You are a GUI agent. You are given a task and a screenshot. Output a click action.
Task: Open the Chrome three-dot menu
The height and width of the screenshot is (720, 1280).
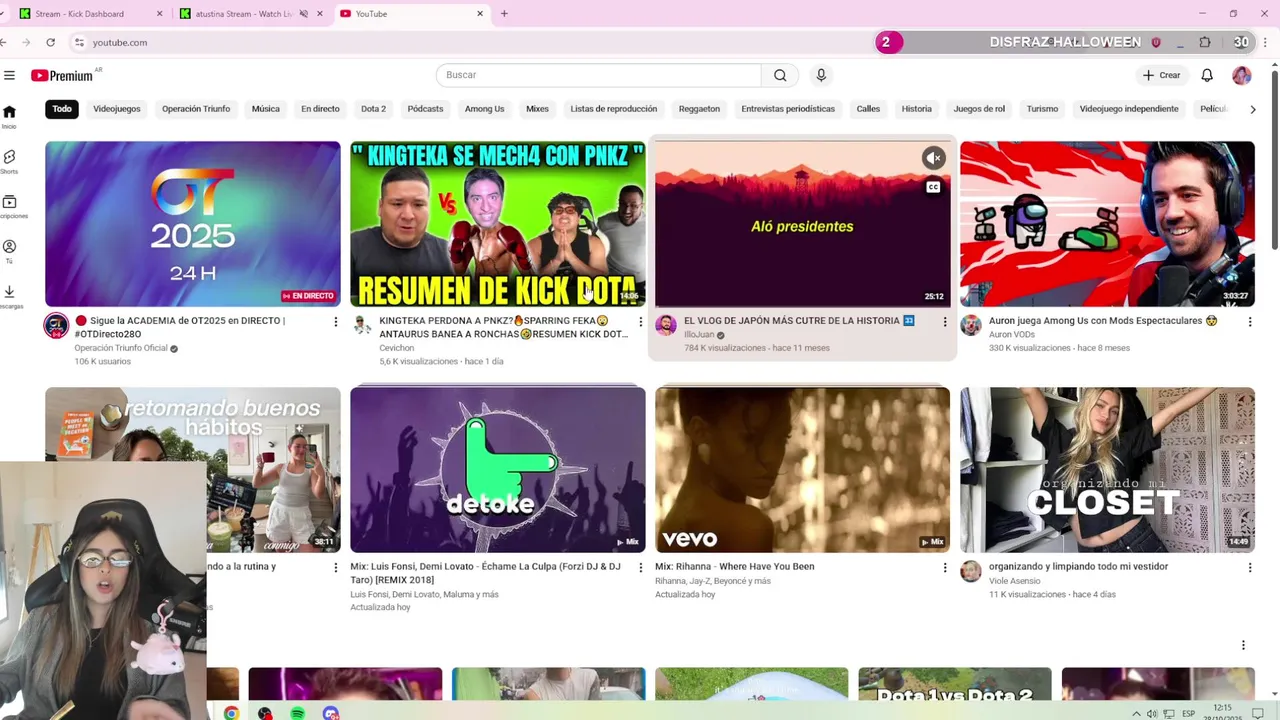pyautogui.click(x=1267, y=42)
